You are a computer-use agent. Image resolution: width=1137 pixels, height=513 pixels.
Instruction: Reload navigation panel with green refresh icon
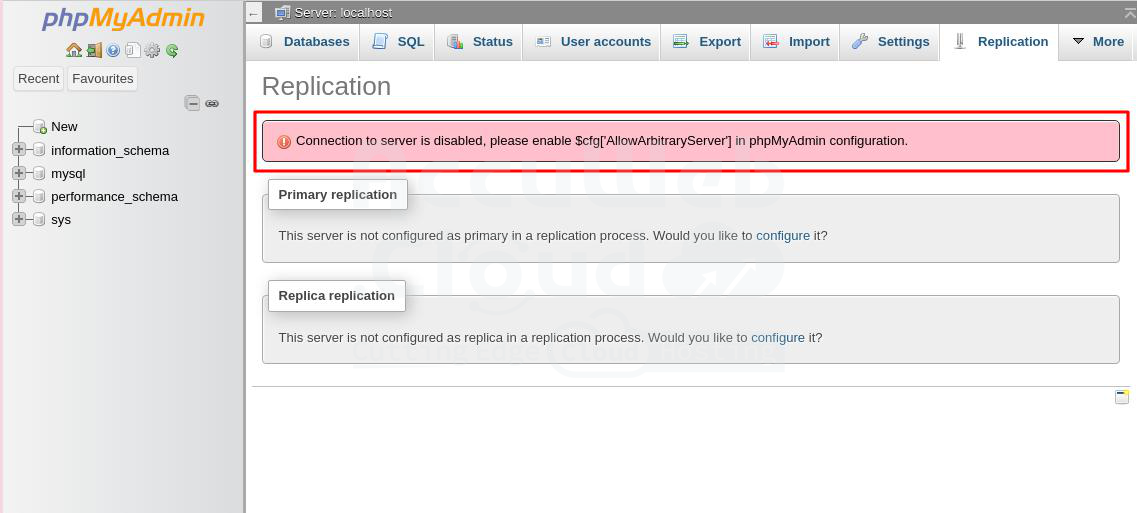coord(172,50)
